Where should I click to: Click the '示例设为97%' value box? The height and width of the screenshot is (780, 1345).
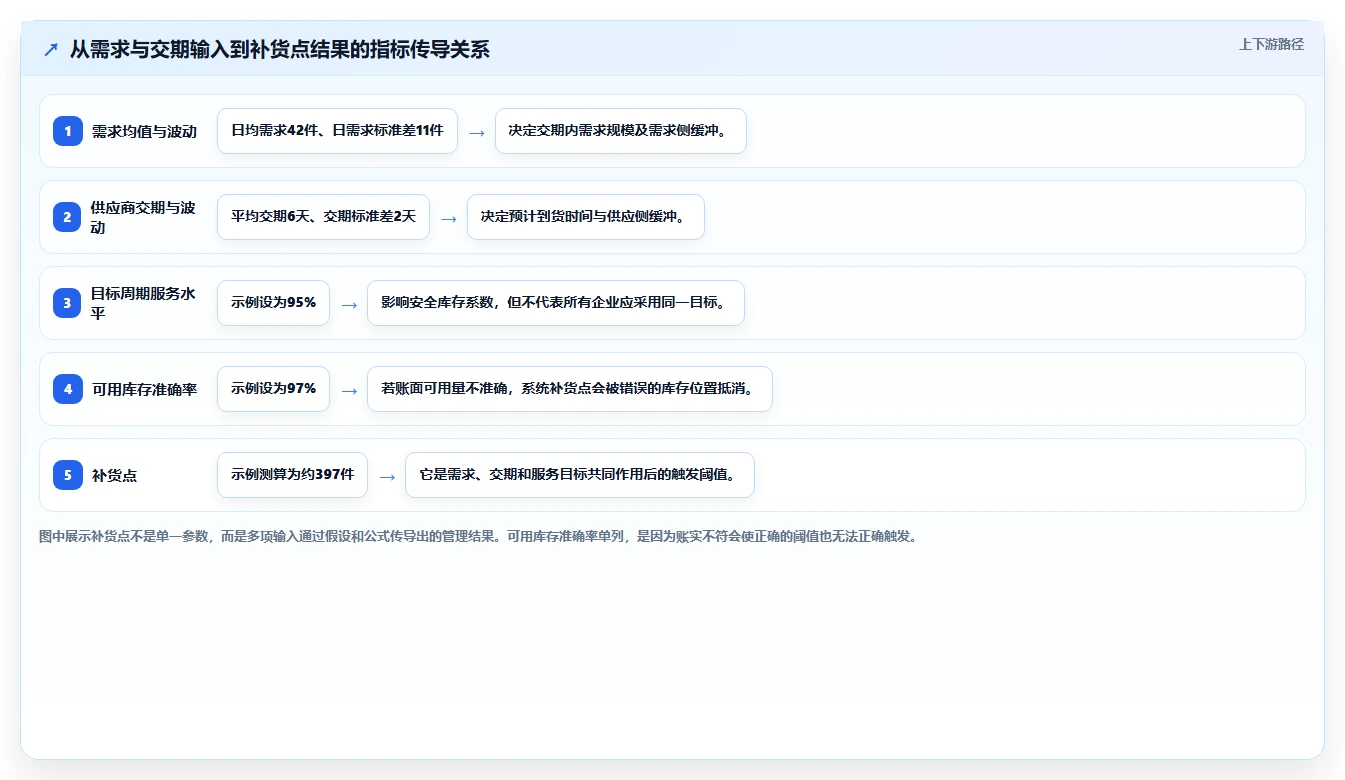tap(273, 389)
